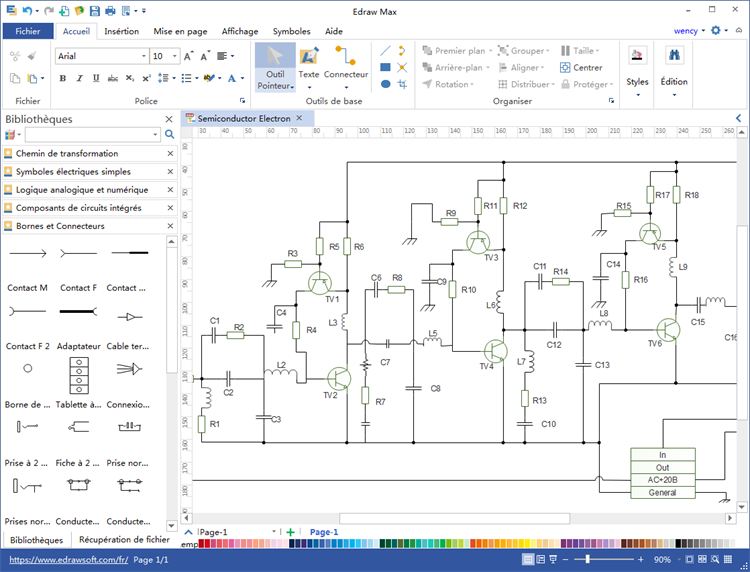Viewport: 750px width, 572px height.
Task: Click fit page icon in status bar
Action: coord(689,559)
